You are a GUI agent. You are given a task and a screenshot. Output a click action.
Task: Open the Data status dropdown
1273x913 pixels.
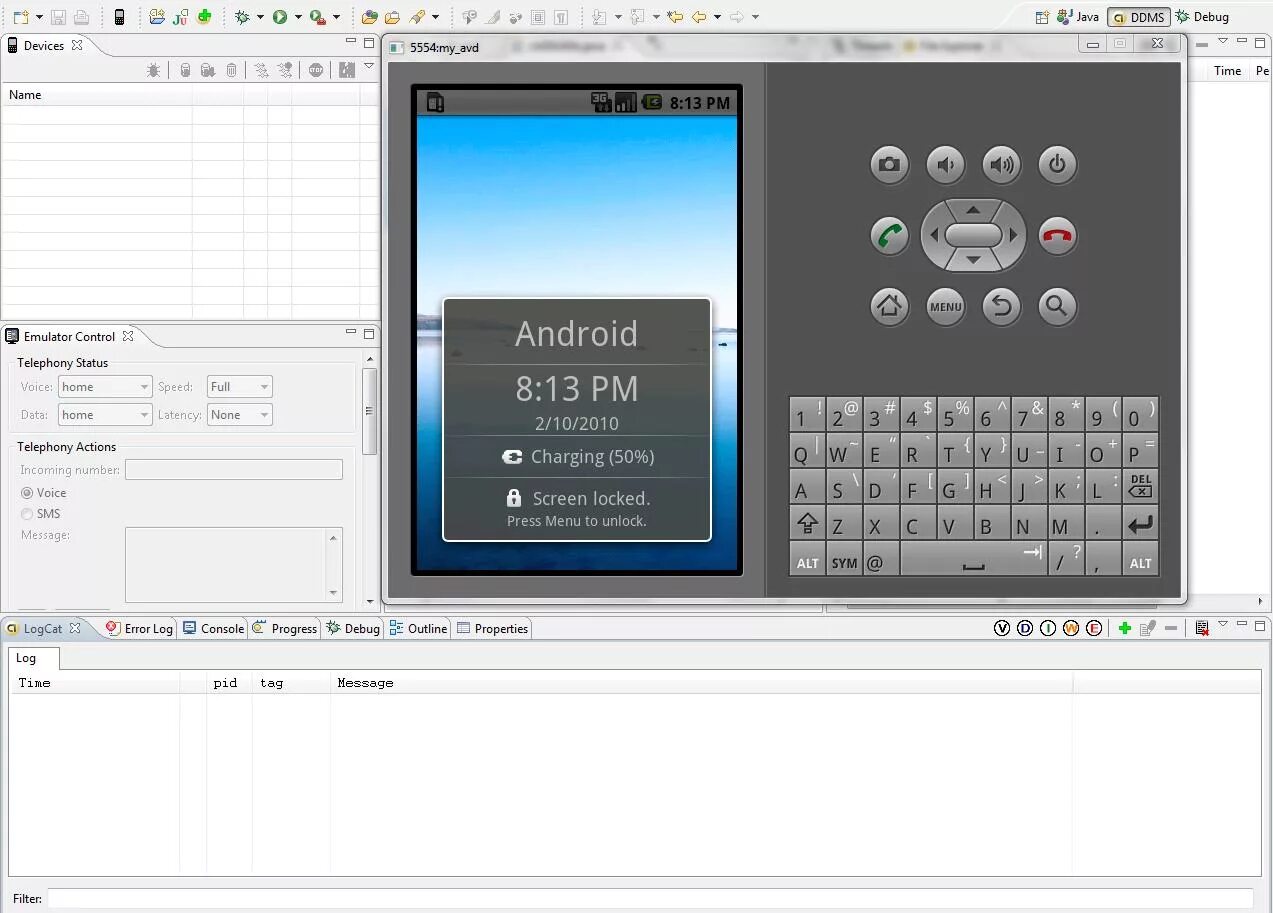[x=105, y=415]
